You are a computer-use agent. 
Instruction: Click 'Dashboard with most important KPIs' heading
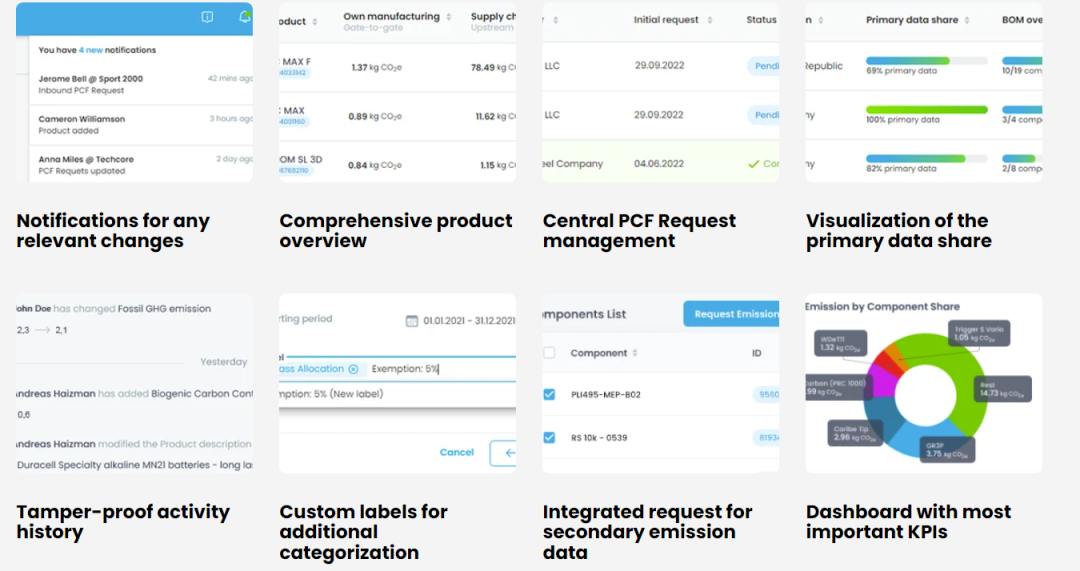pos(908,521)
